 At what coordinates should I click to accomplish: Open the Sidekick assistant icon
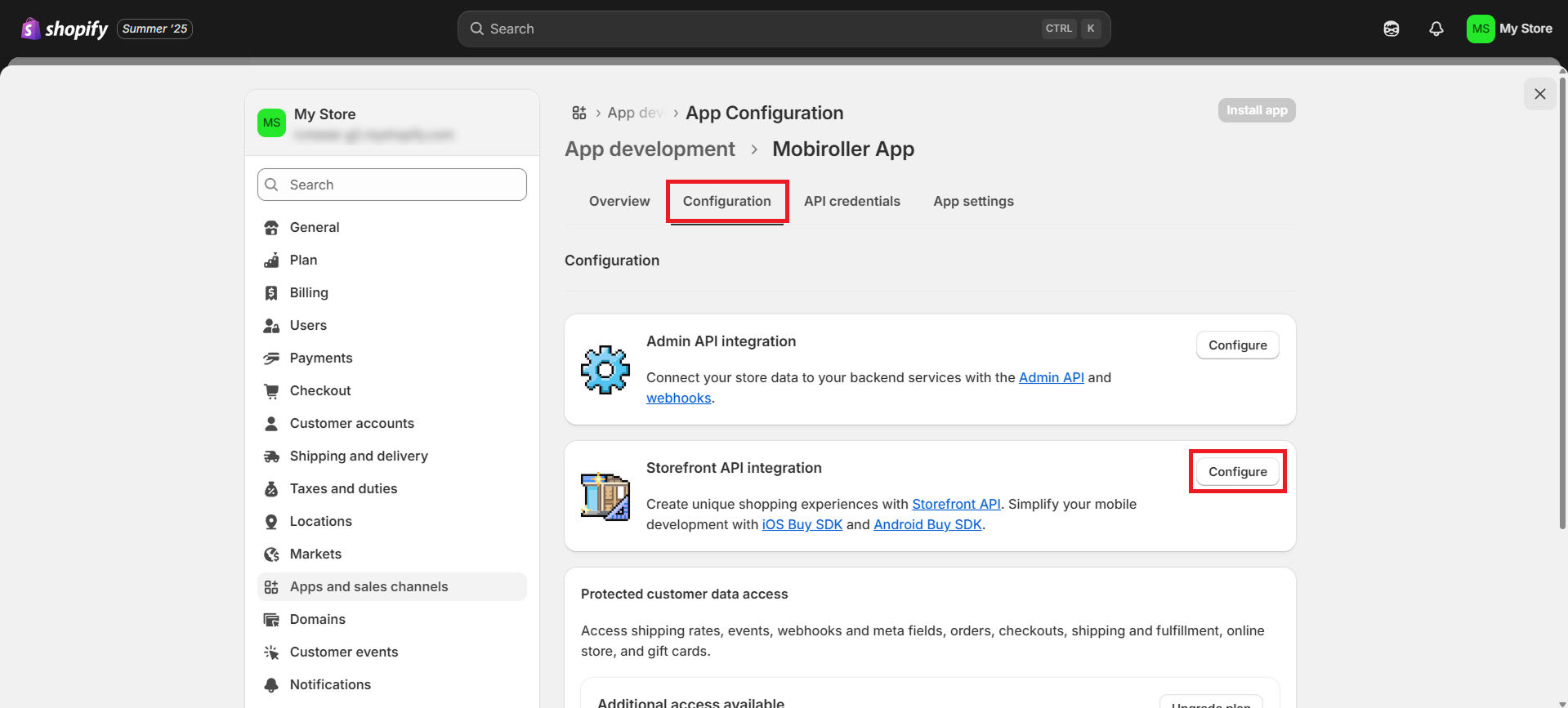click(x=1392, y=29)
